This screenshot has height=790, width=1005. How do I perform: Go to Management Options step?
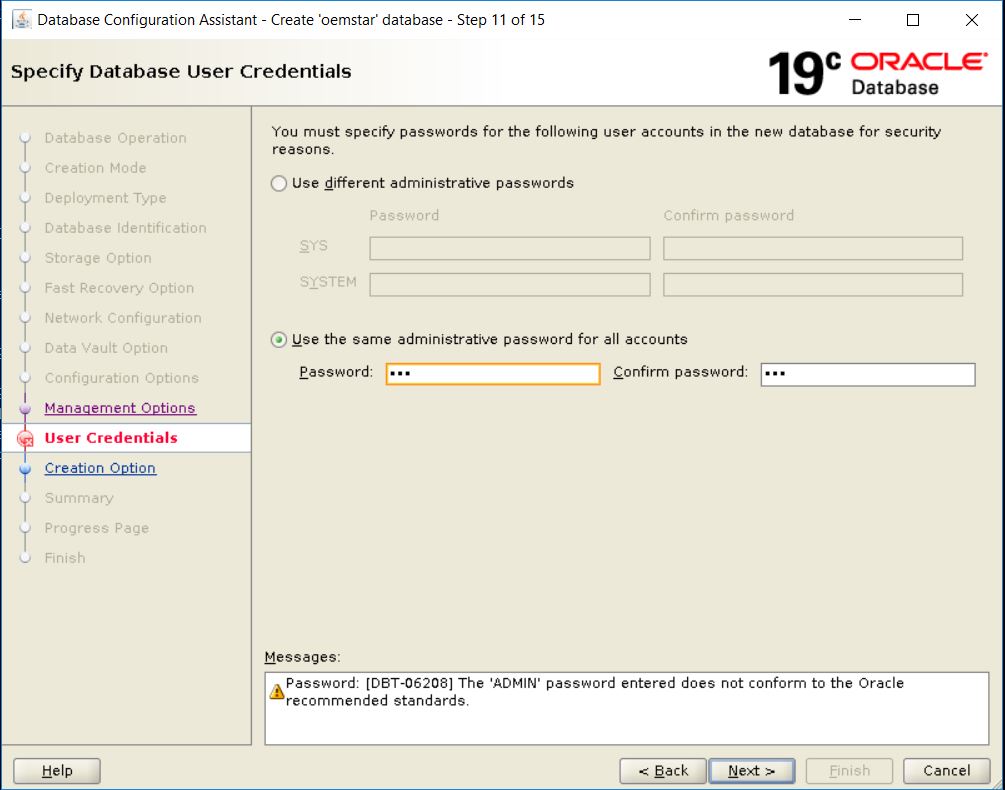120,408
